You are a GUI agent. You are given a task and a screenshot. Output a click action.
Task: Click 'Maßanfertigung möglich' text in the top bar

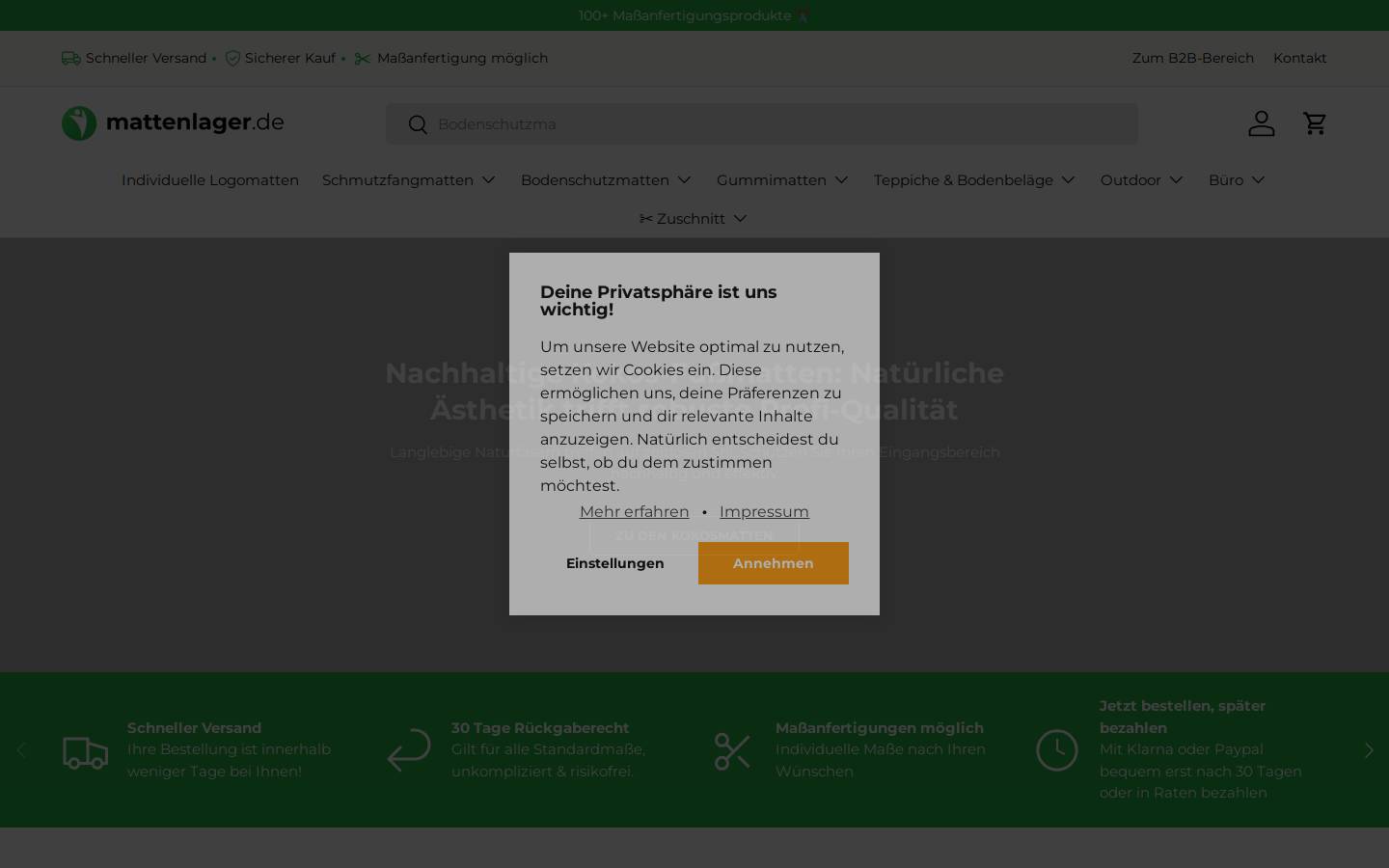point(462,58)
